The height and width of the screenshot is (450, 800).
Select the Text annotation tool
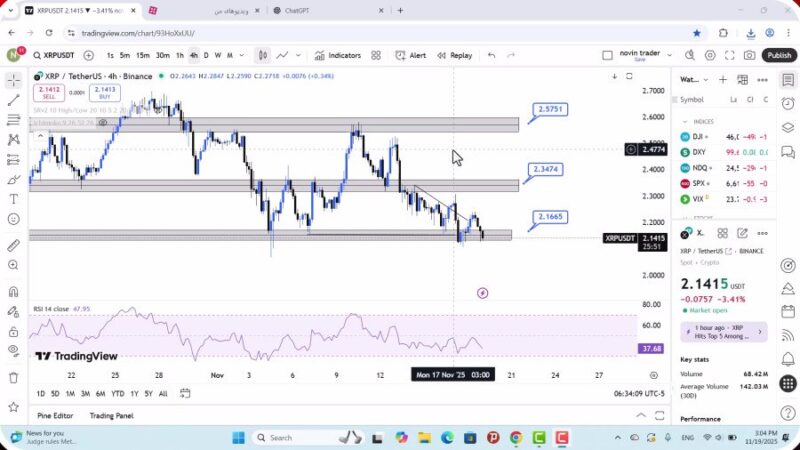pos(13,199)
